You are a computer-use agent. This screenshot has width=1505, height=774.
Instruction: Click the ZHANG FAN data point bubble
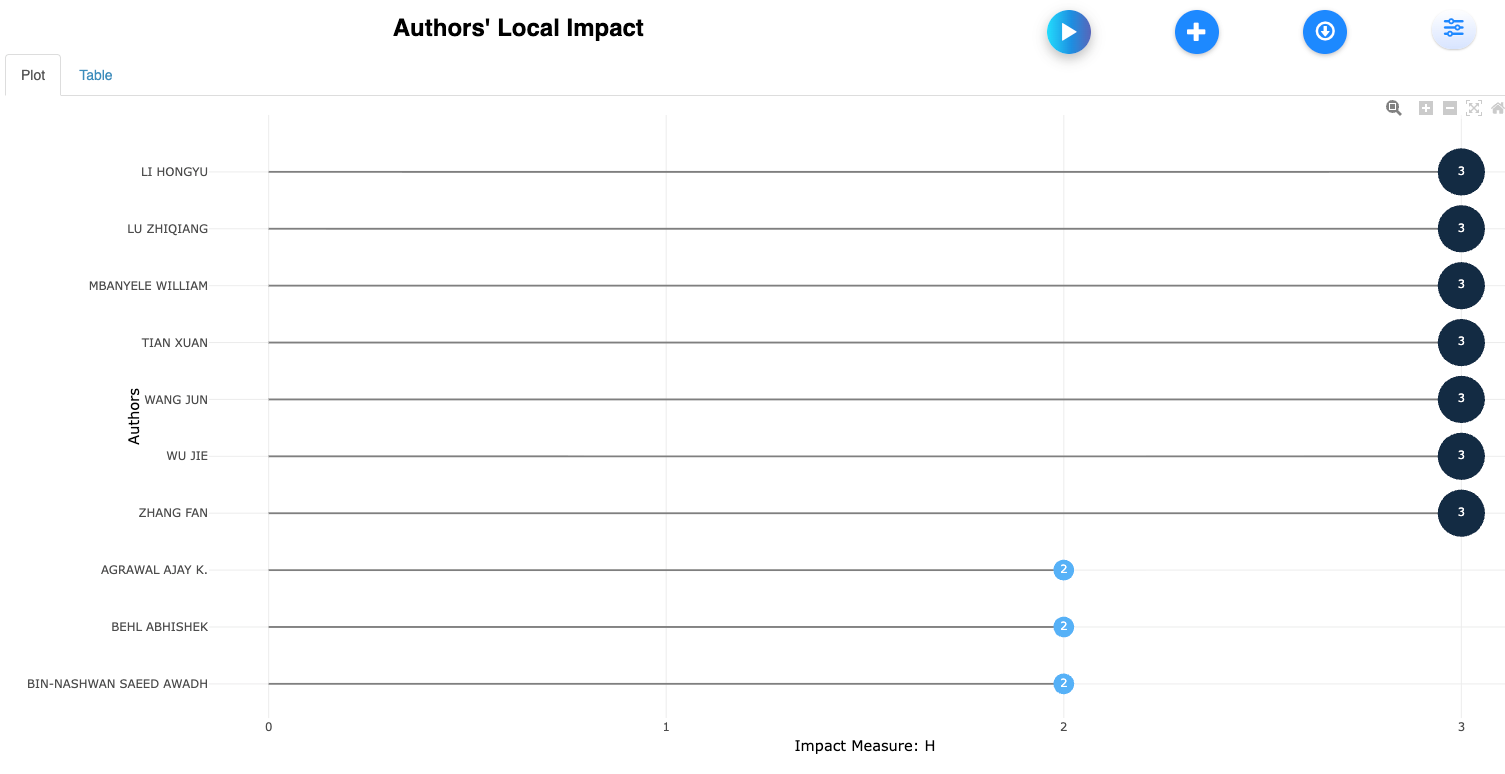pos(1460,513)
